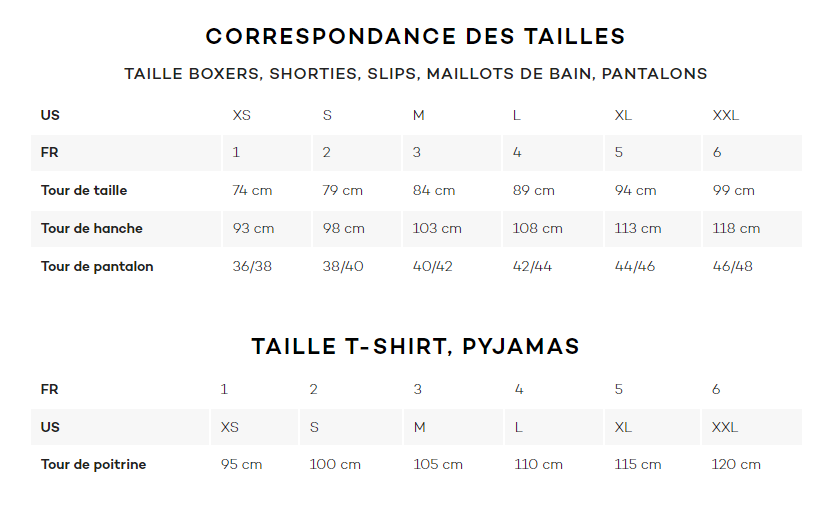The image size is (820, 509).
Task: Click the Tour de taille row label
Action: 84,190
